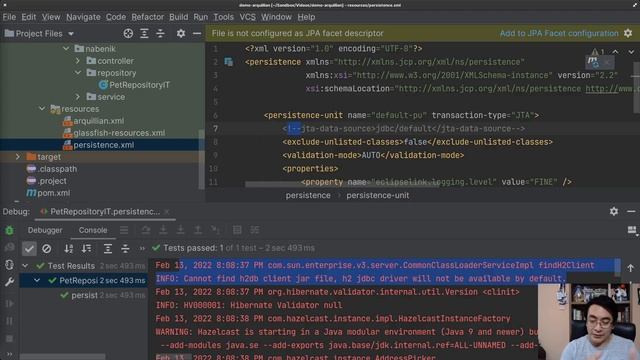Select glassfish-resources.xml file
This screenshot has width=640, height=360.
tap(119, 133)
